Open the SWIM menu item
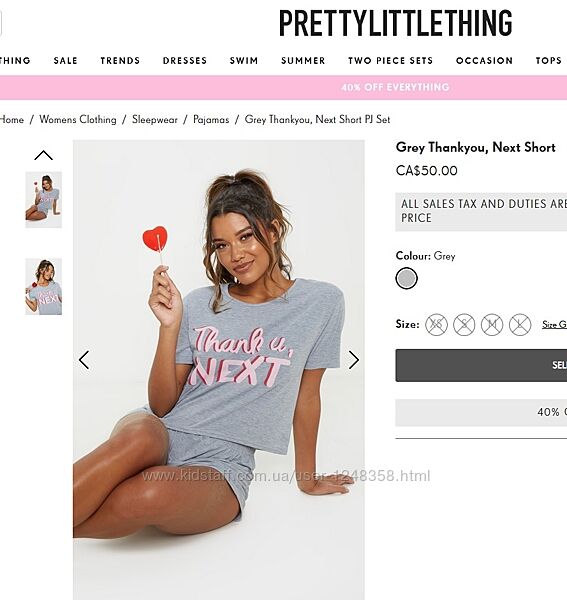 [244, 60]
